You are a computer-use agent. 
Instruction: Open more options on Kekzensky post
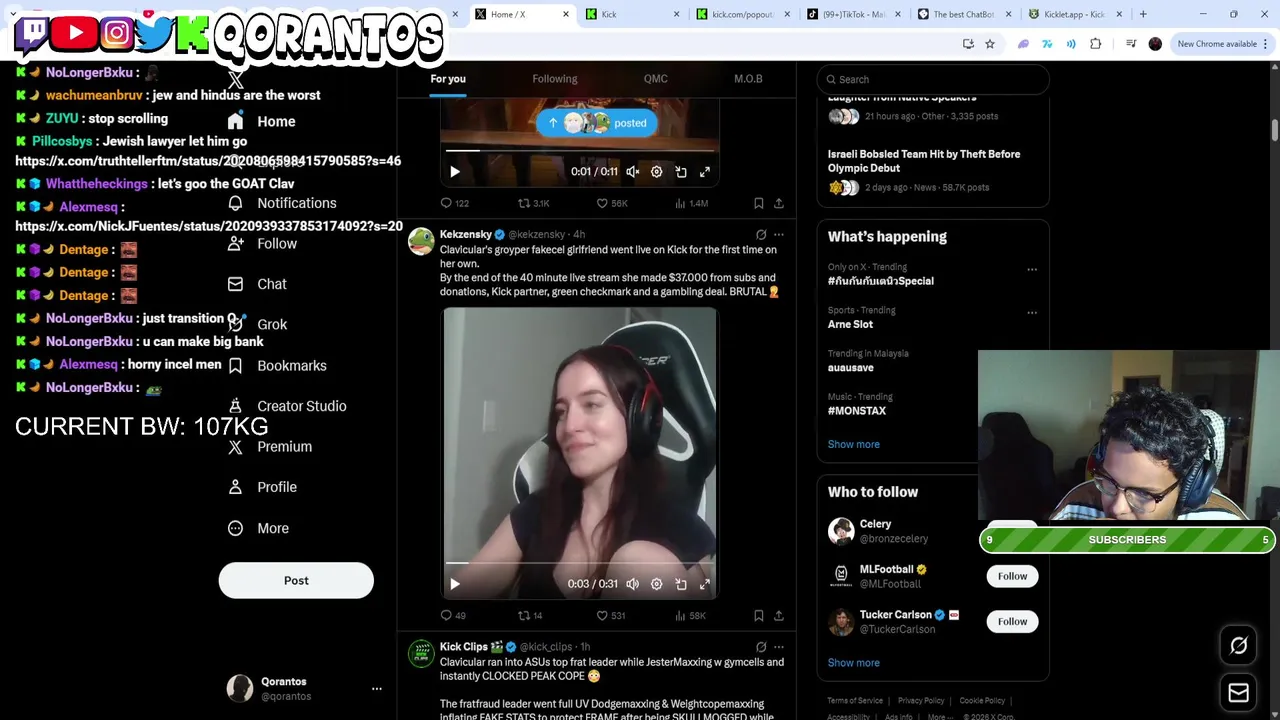tap(779, 235)
